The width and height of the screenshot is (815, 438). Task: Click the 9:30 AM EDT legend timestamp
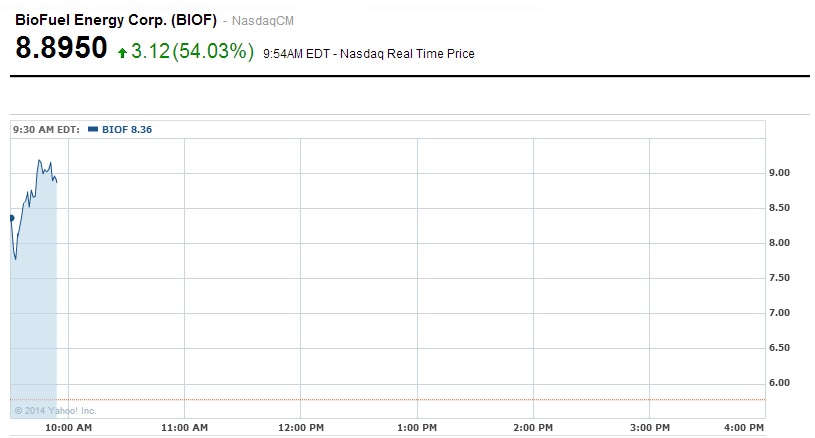pos(46,129)
